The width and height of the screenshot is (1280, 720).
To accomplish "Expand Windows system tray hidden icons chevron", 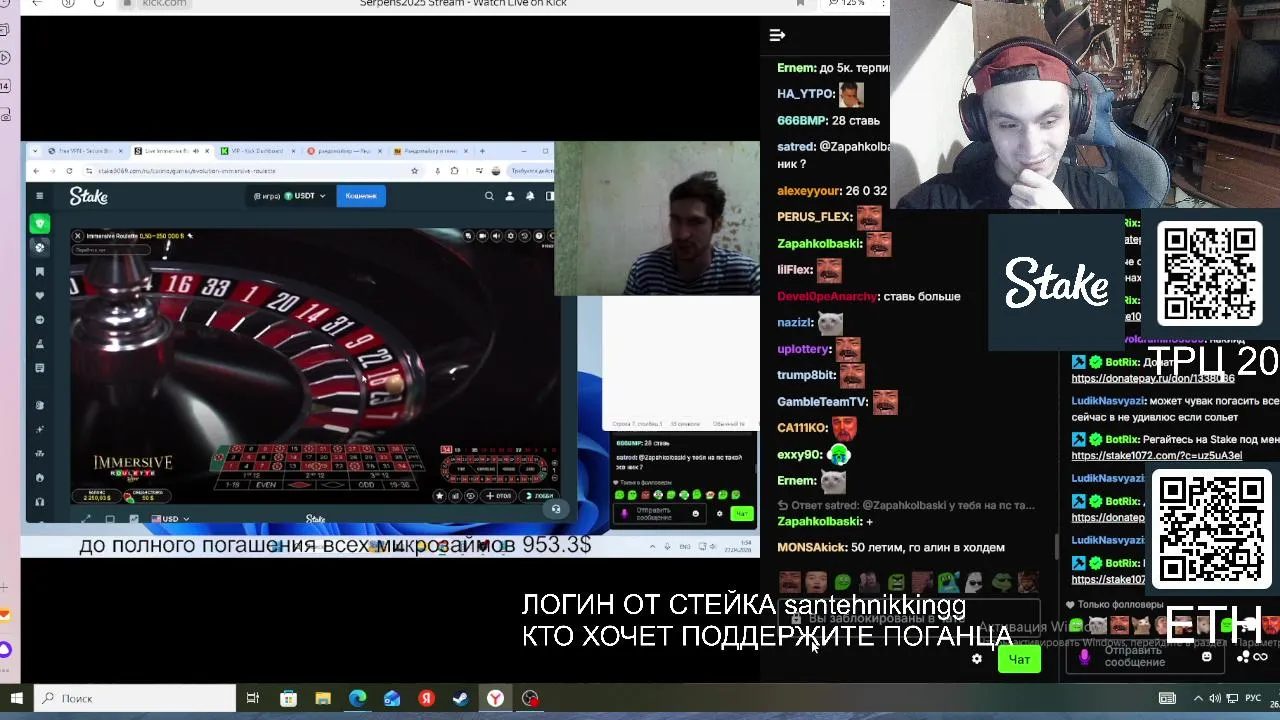I will [x=1198, y=698].
